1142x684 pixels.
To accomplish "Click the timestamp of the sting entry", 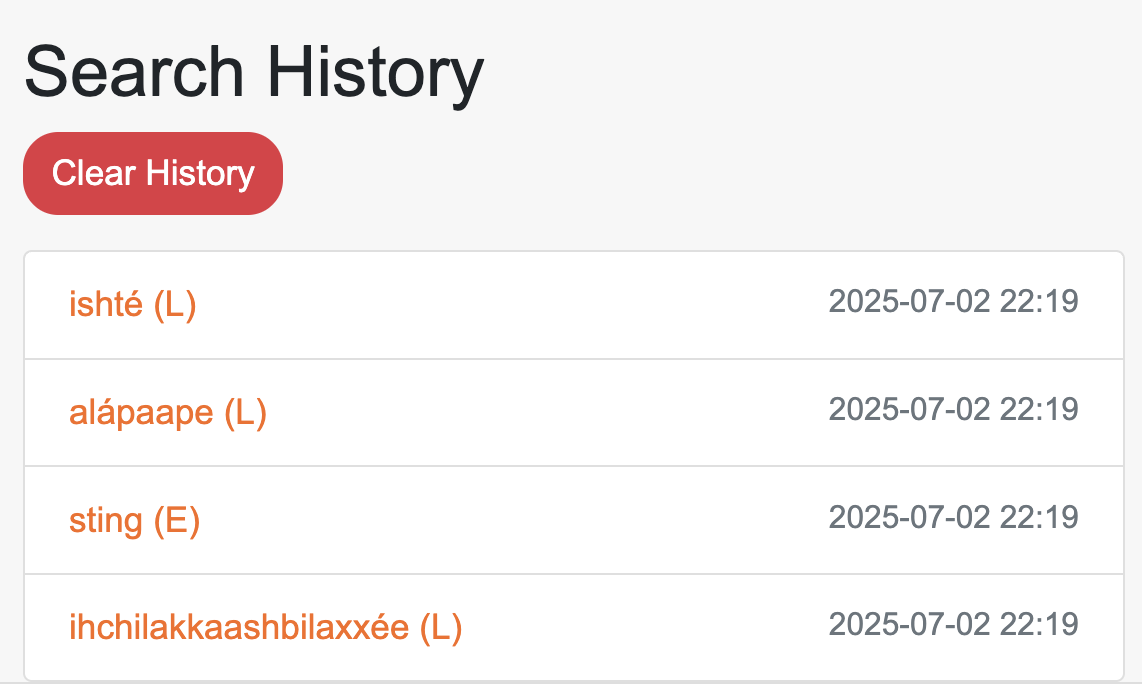I will [953, 517].
